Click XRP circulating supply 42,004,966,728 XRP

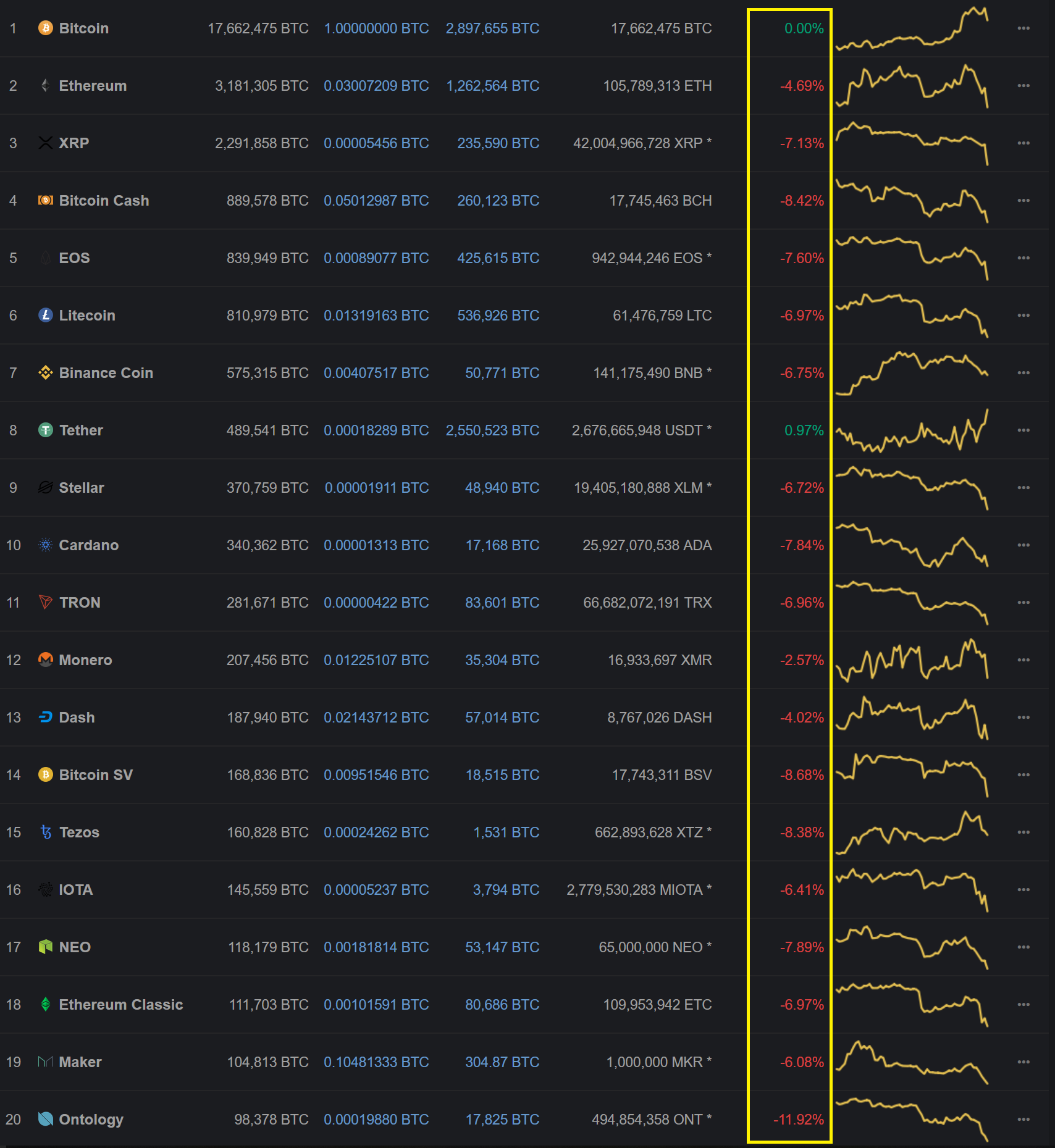[x=642, y=143]
